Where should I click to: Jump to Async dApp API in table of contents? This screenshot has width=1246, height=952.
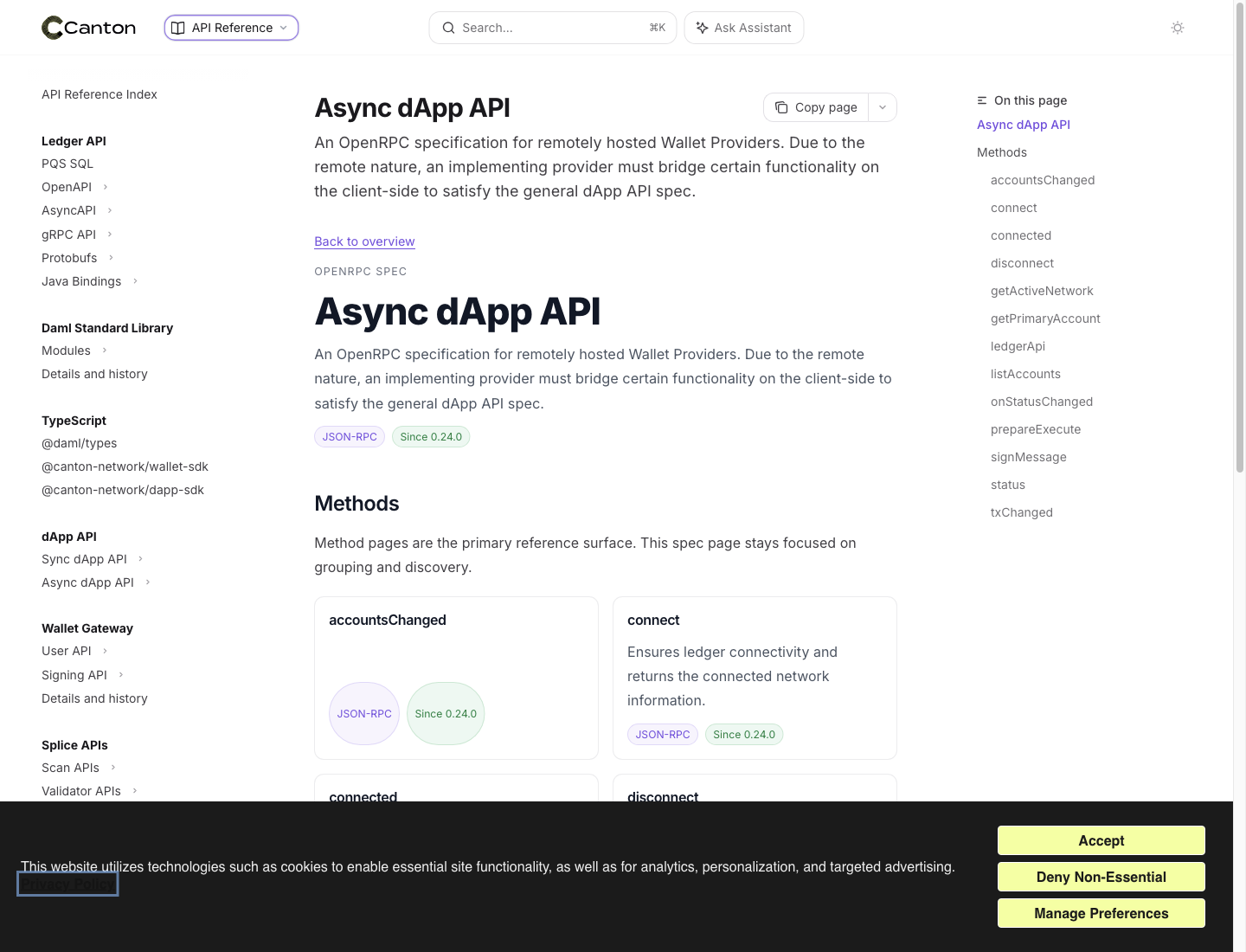[x=1024, y=125]
